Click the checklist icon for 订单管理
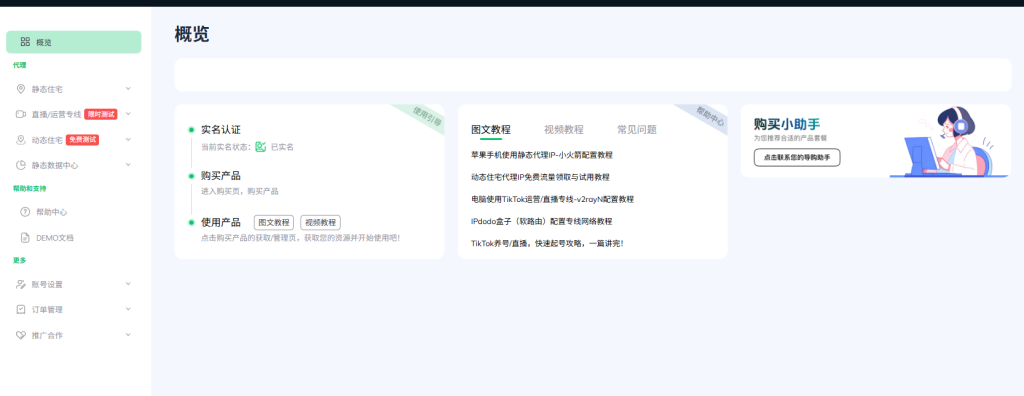 21,310
